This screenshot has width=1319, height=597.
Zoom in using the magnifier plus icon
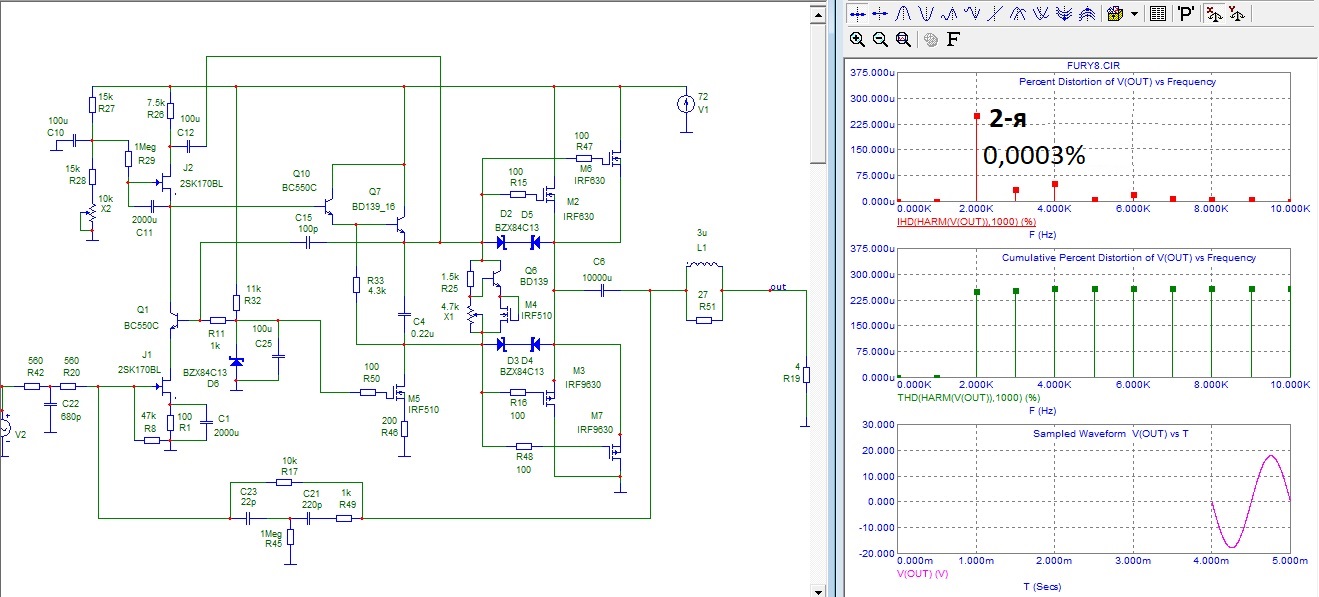(x=857, y=40)
